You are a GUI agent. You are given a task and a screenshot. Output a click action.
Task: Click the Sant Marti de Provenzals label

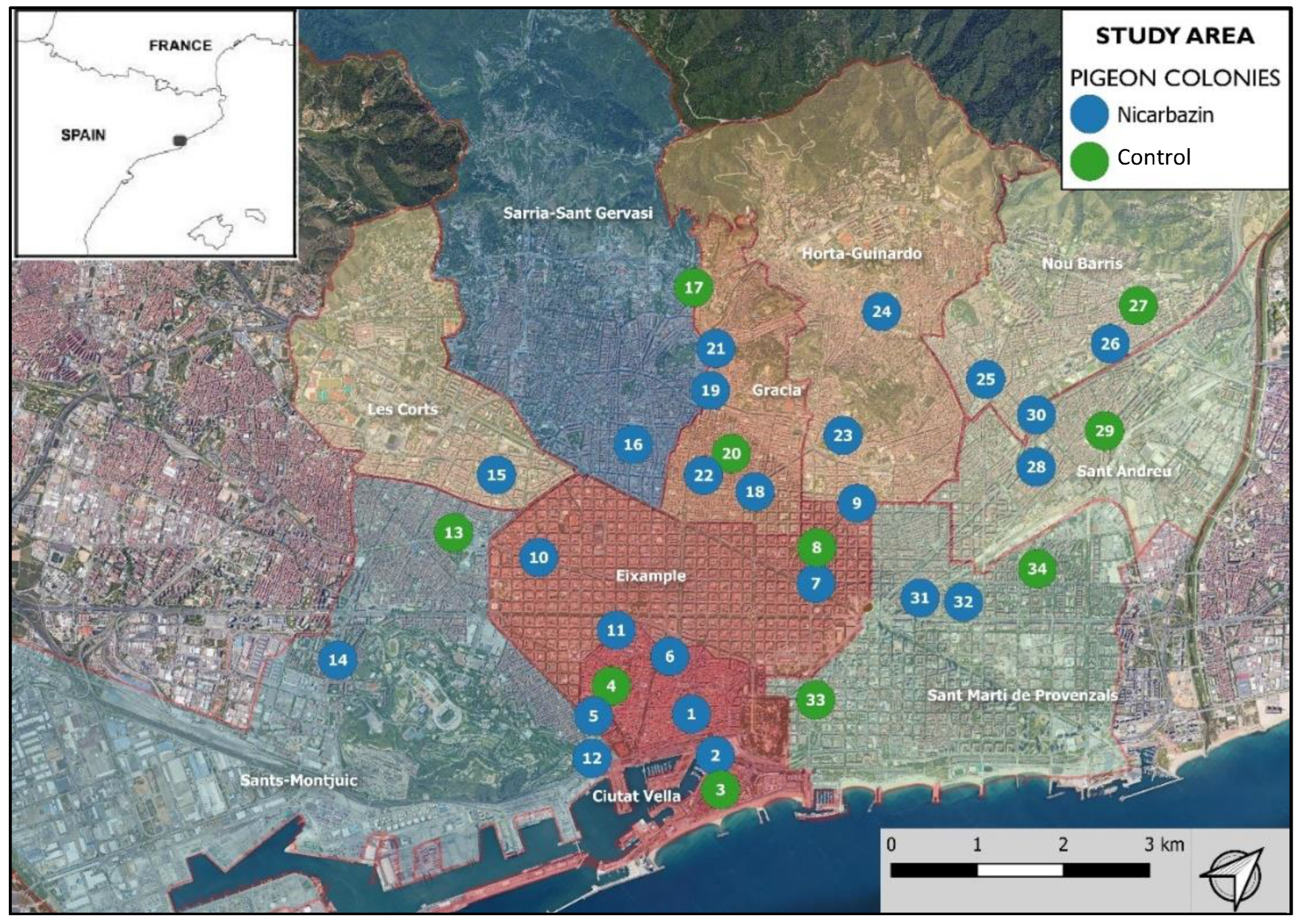click(x=1022, y=695)
